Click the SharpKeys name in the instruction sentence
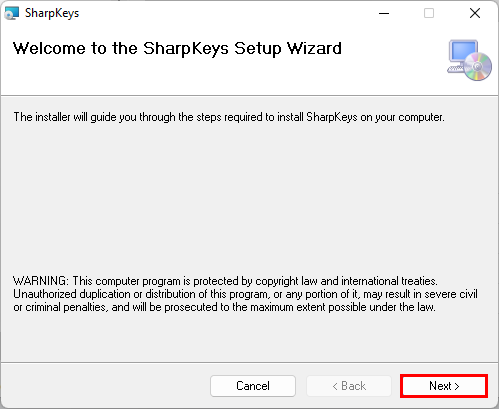Screen dimensions: 499x409 click(332, 117)
